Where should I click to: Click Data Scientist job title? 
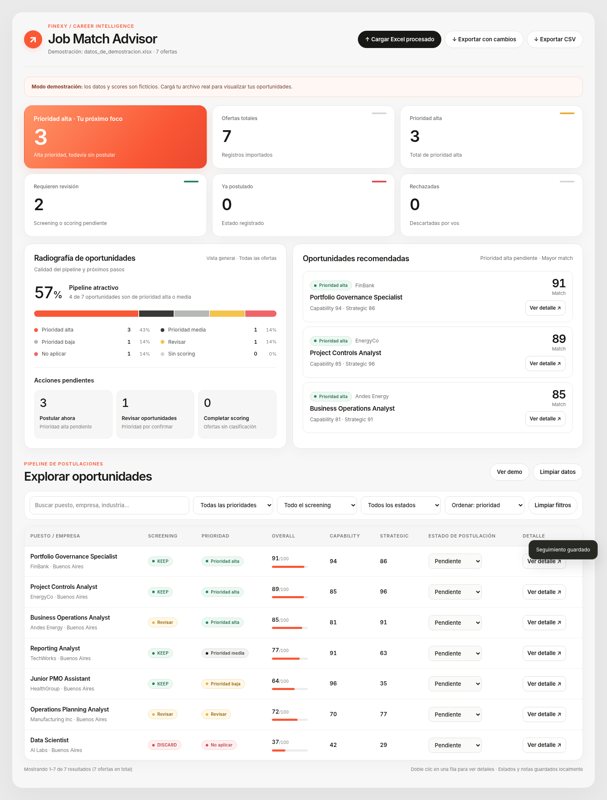coord(49,740)
